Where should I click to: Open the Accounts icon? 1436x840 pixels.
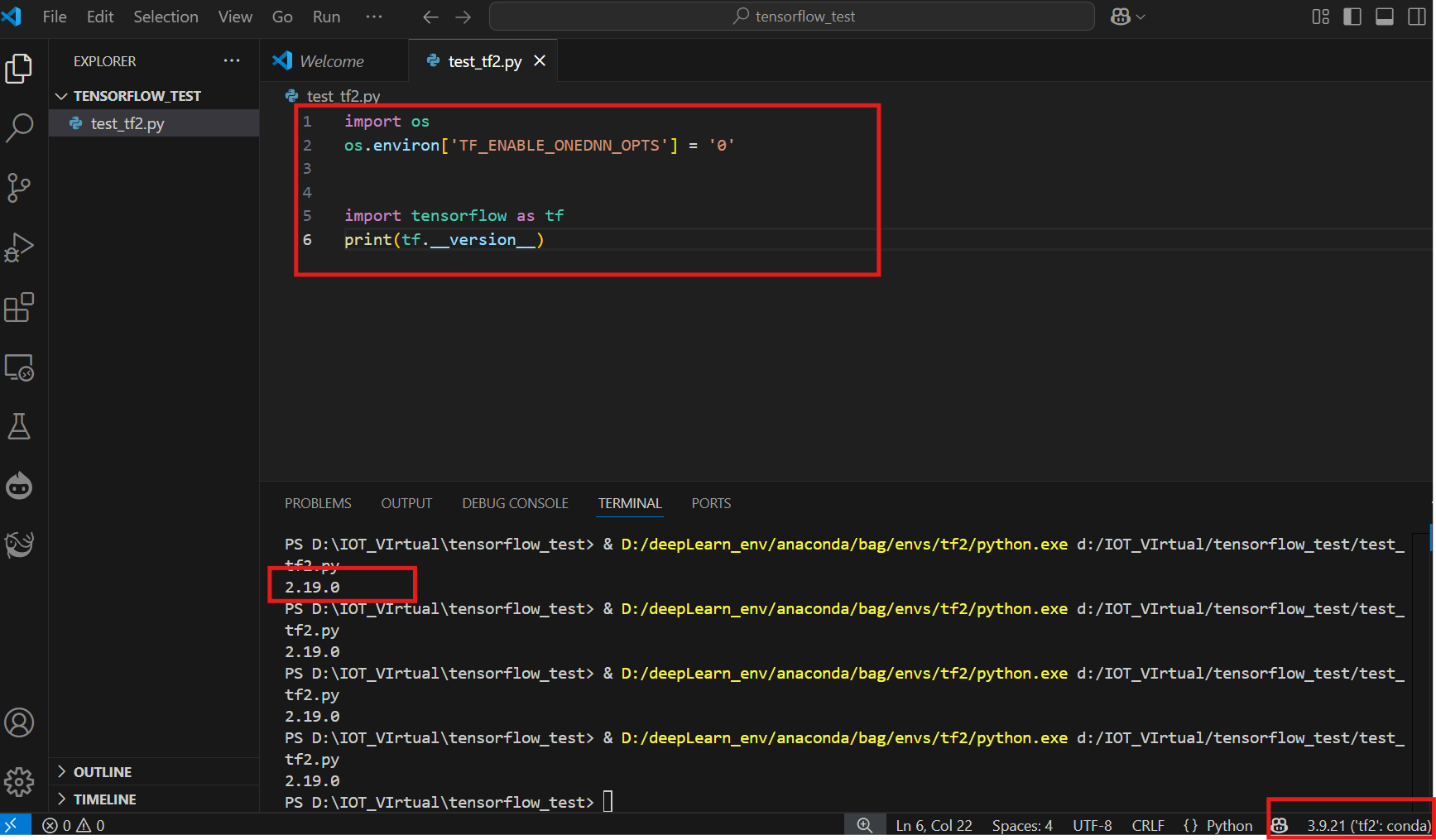tap(19, 722)
